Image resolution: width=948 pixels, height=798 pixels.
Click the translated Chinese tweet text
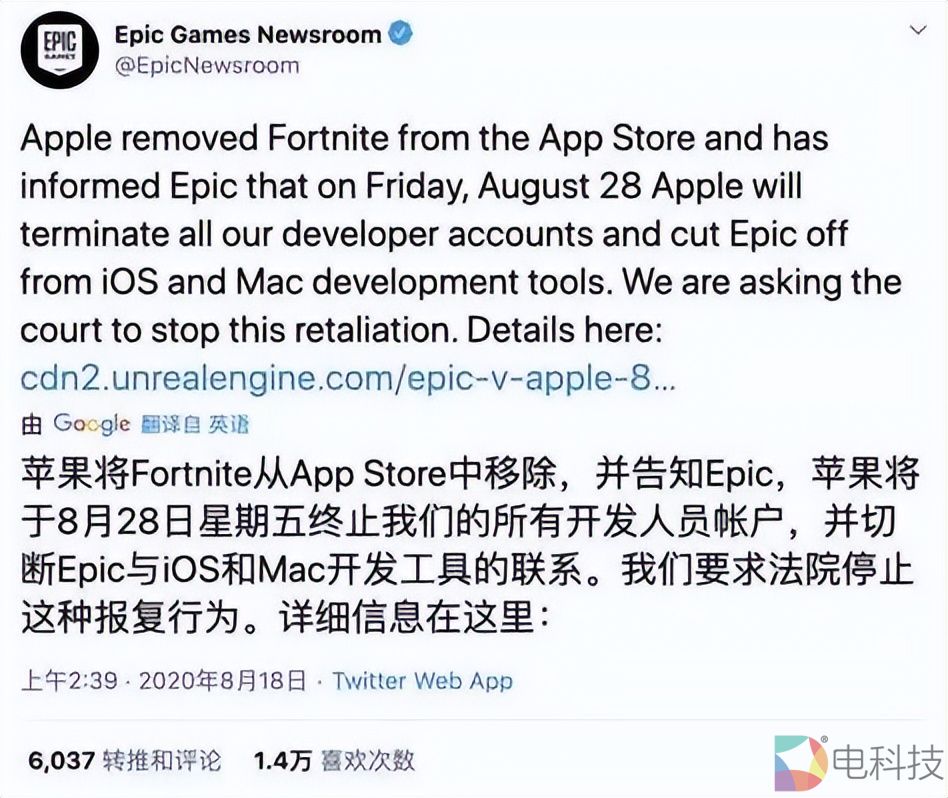point(469,546)
